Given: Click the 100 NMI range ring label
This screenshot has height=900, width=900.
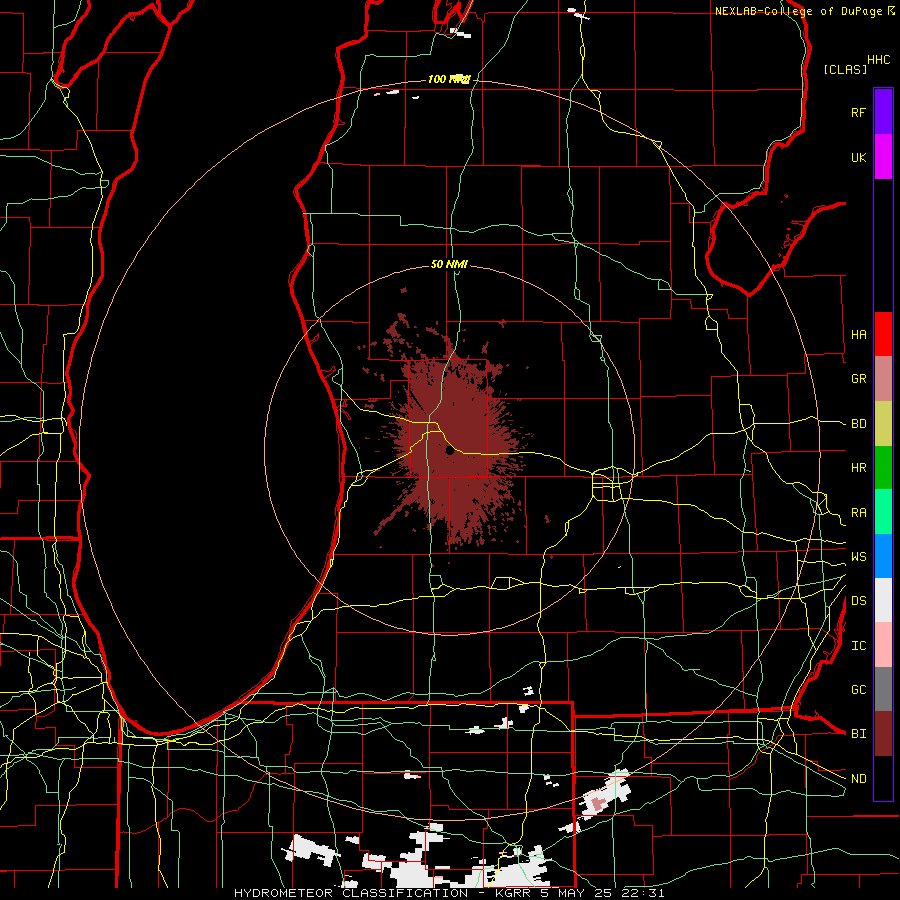Looking at the screenshot, I should pos(449,79).
